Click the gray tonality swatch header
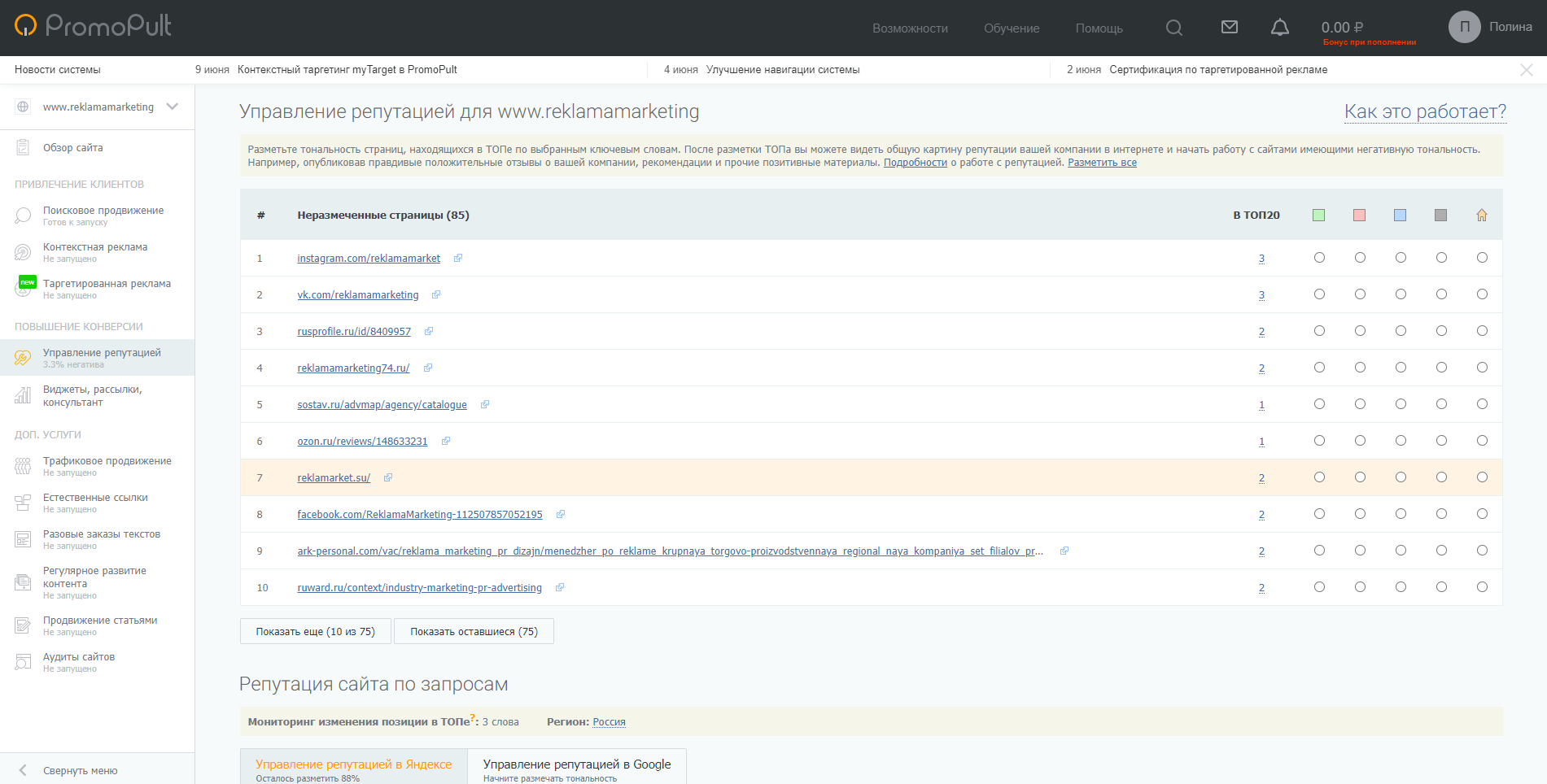1547x784 pixels. coord(1441,215)
